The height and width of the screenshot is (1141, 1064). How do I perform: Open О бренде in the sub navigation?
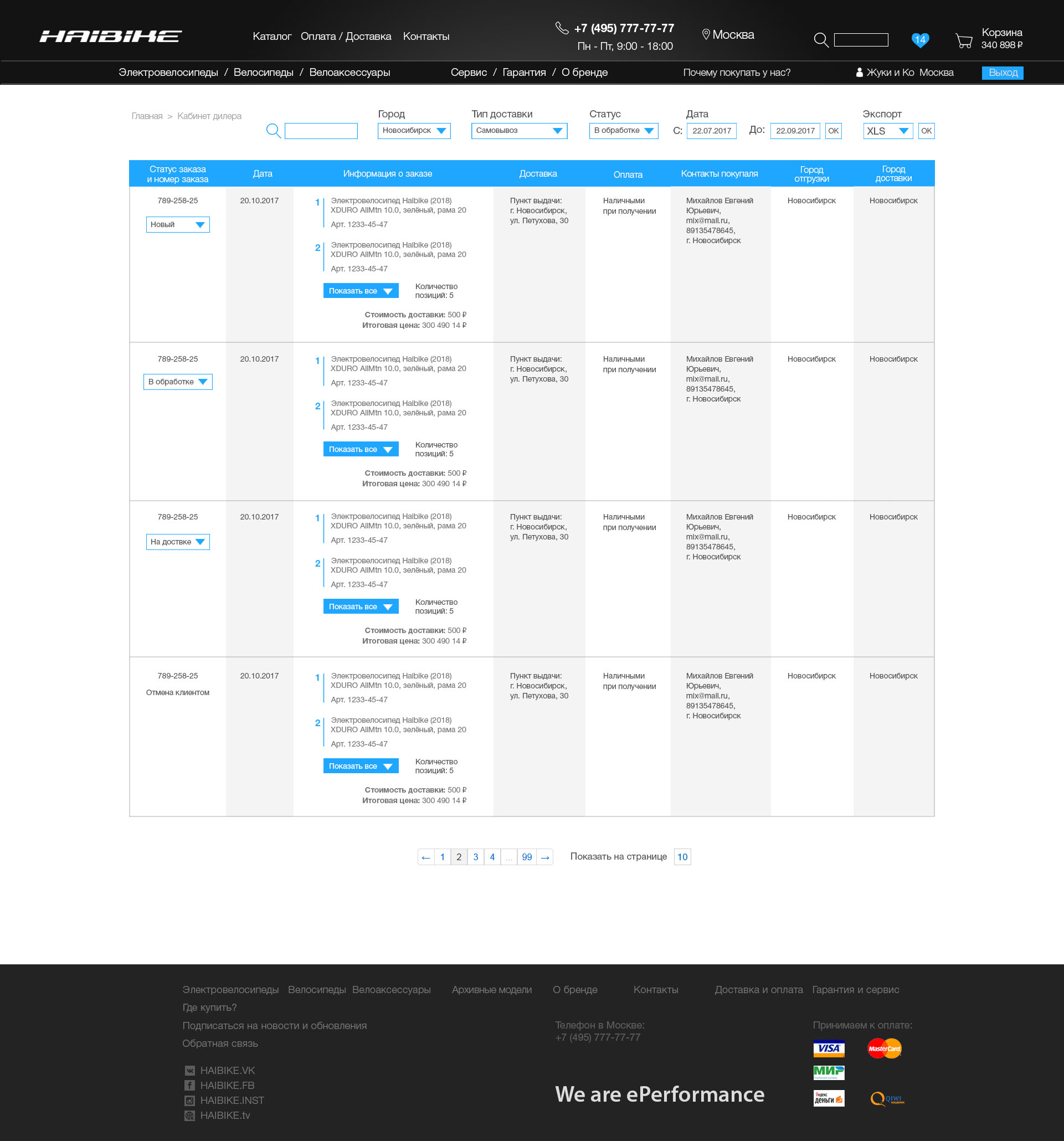click(x=584, y=73)
